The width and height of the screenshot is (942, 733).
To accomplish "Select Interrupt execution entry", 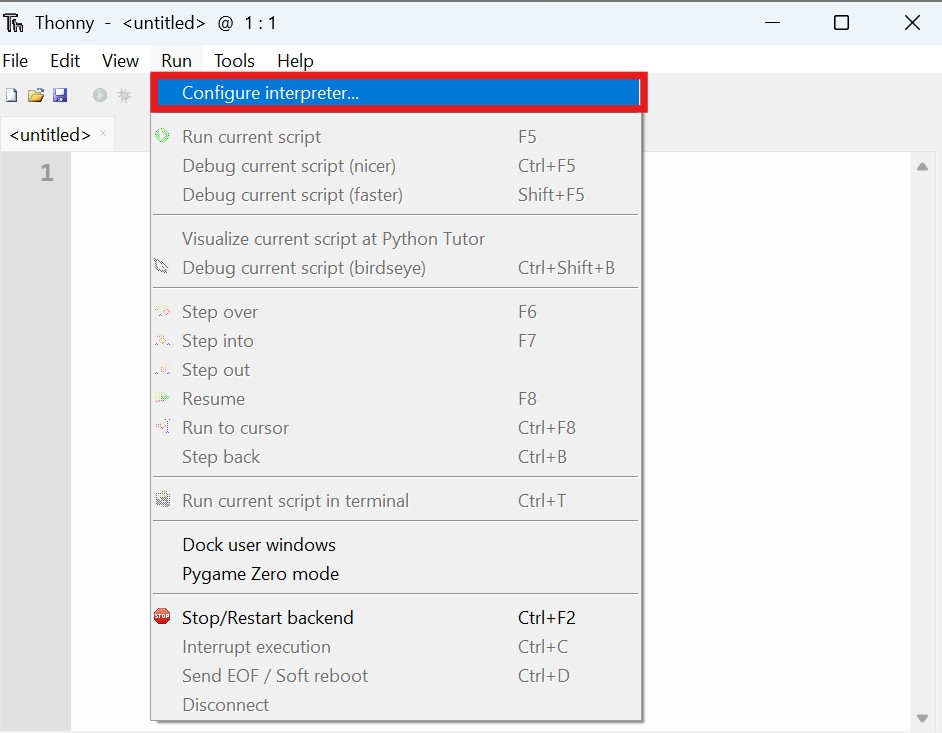I will point(397,647).
